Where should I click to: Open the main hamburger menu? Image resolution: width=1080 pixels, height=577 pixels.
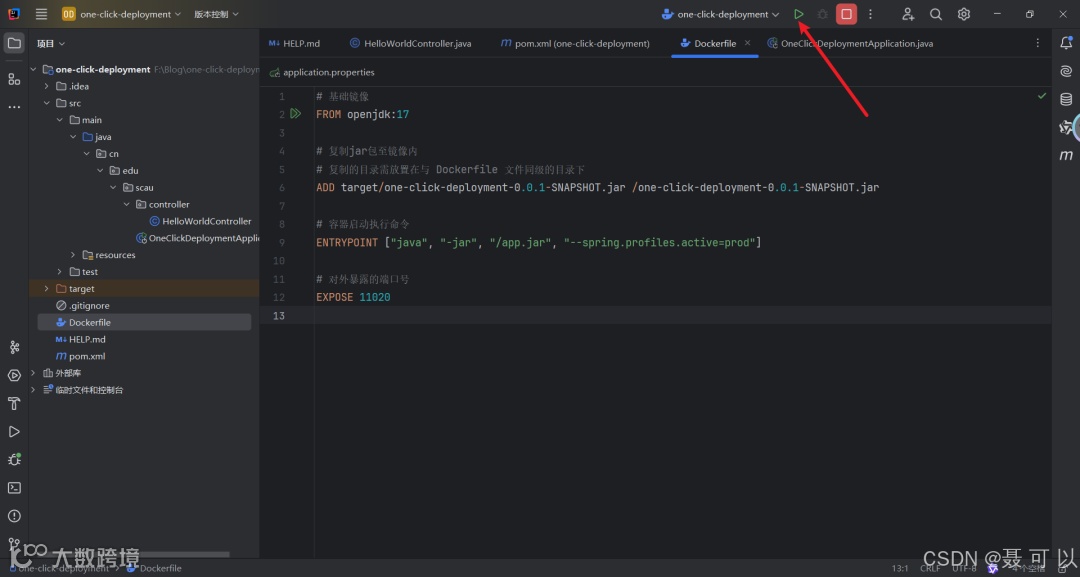(x=41, y=14)
